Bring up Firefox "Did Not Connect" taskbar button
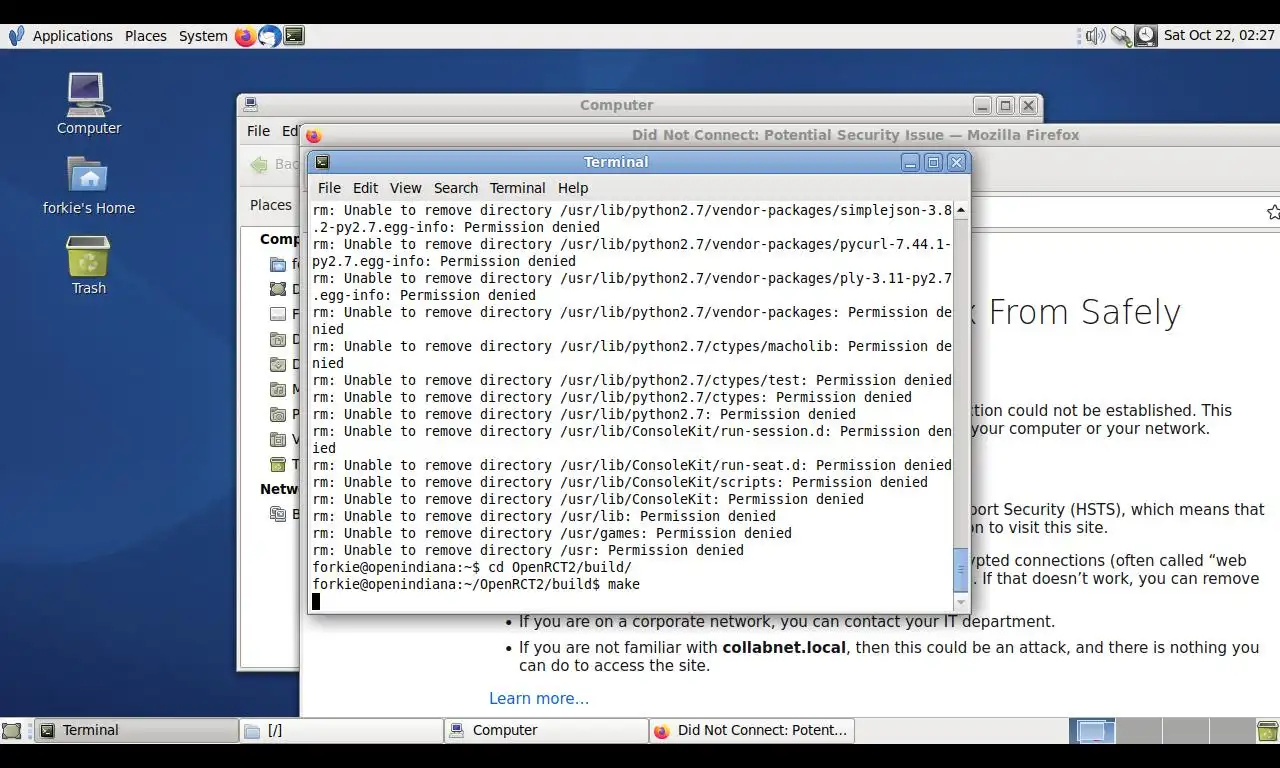 [x=752, y=731]
